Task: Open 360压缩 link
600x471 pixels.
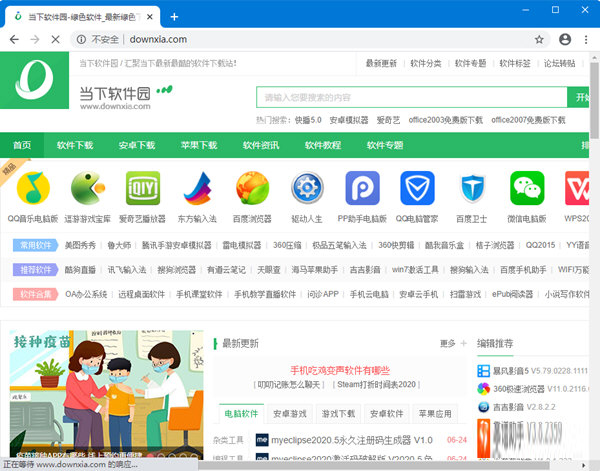Action: tap(287, 245)
